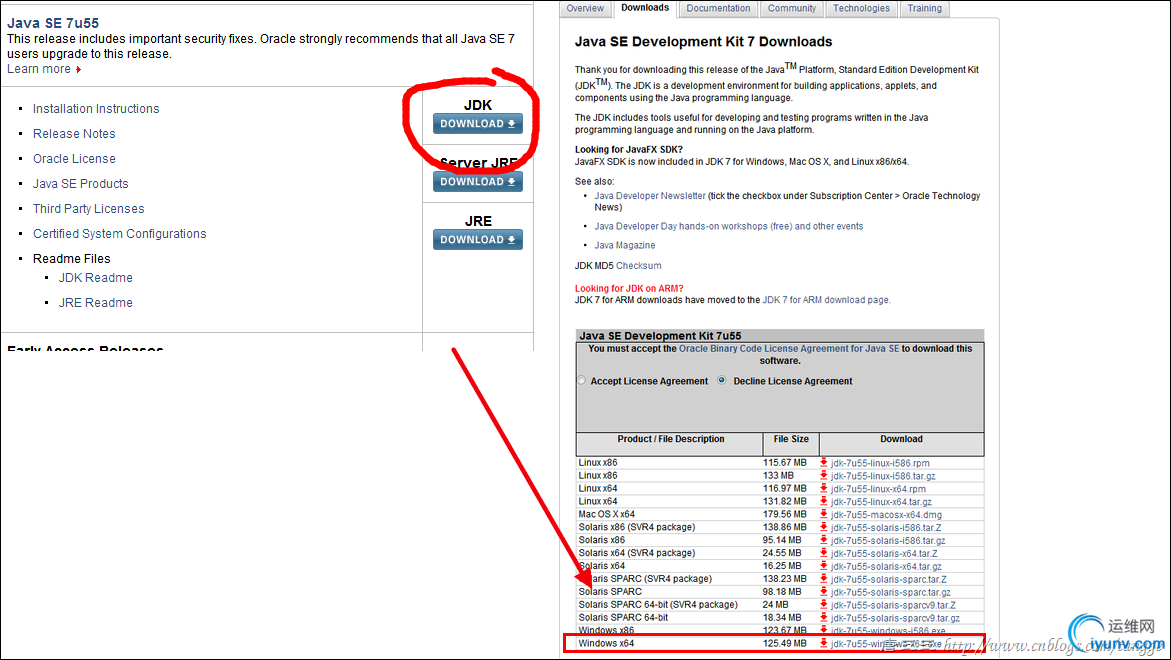Open the Community tab

[x=792, y=8]
